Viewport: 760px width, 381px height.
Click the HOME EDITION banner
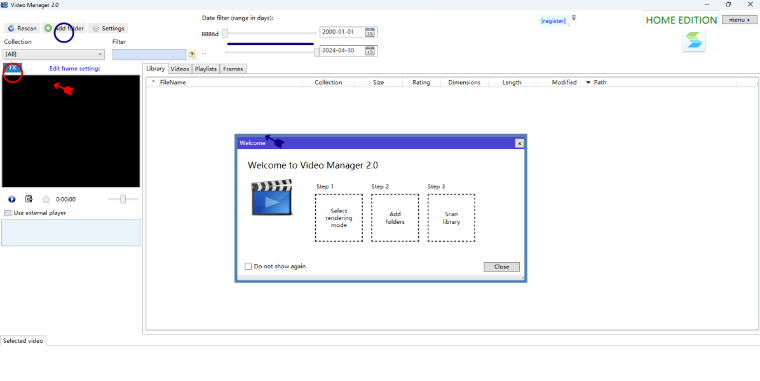[681, 20]
